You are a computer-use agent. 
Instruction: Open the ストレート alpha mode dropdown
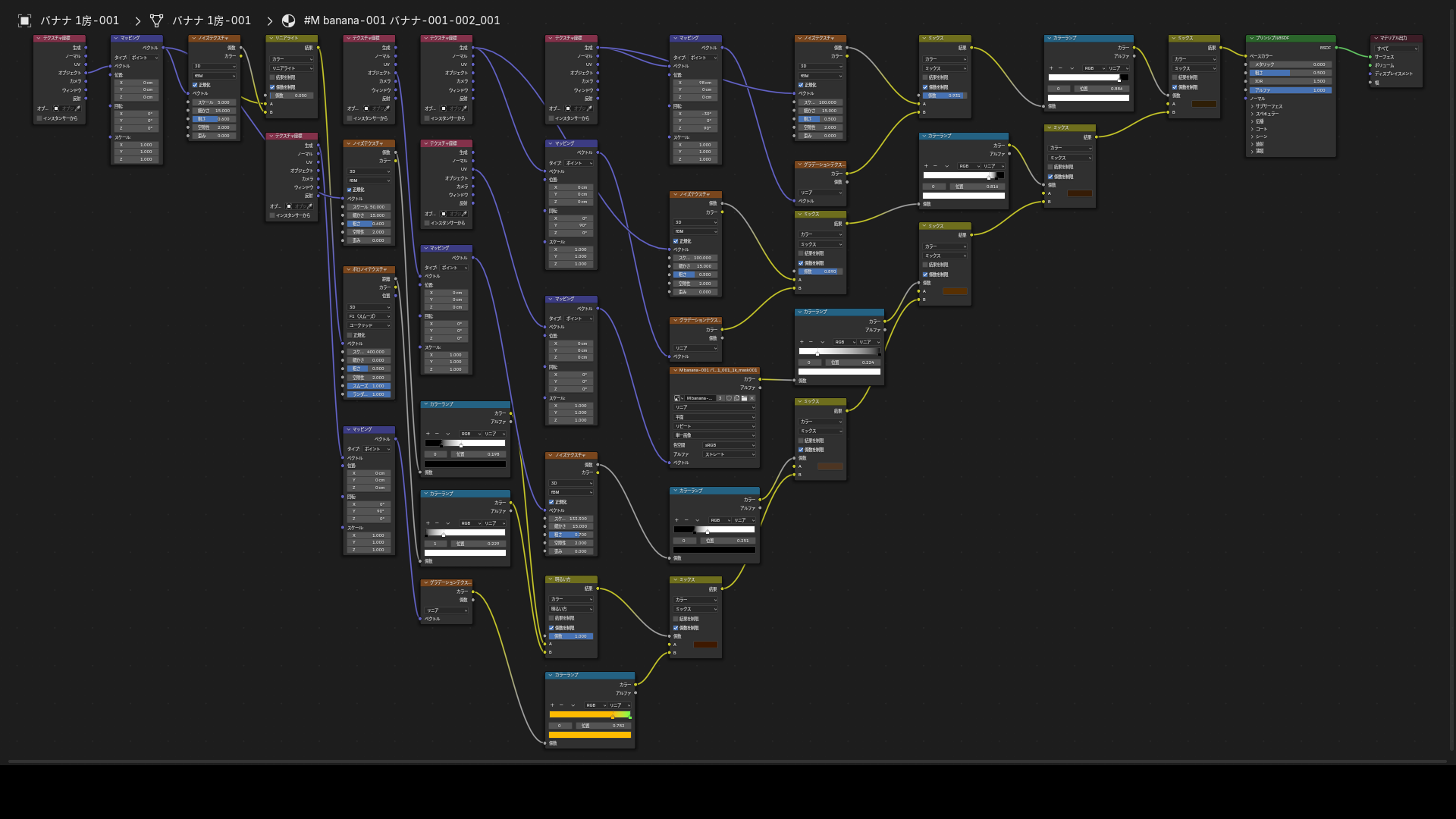click(x=730, y=454)
